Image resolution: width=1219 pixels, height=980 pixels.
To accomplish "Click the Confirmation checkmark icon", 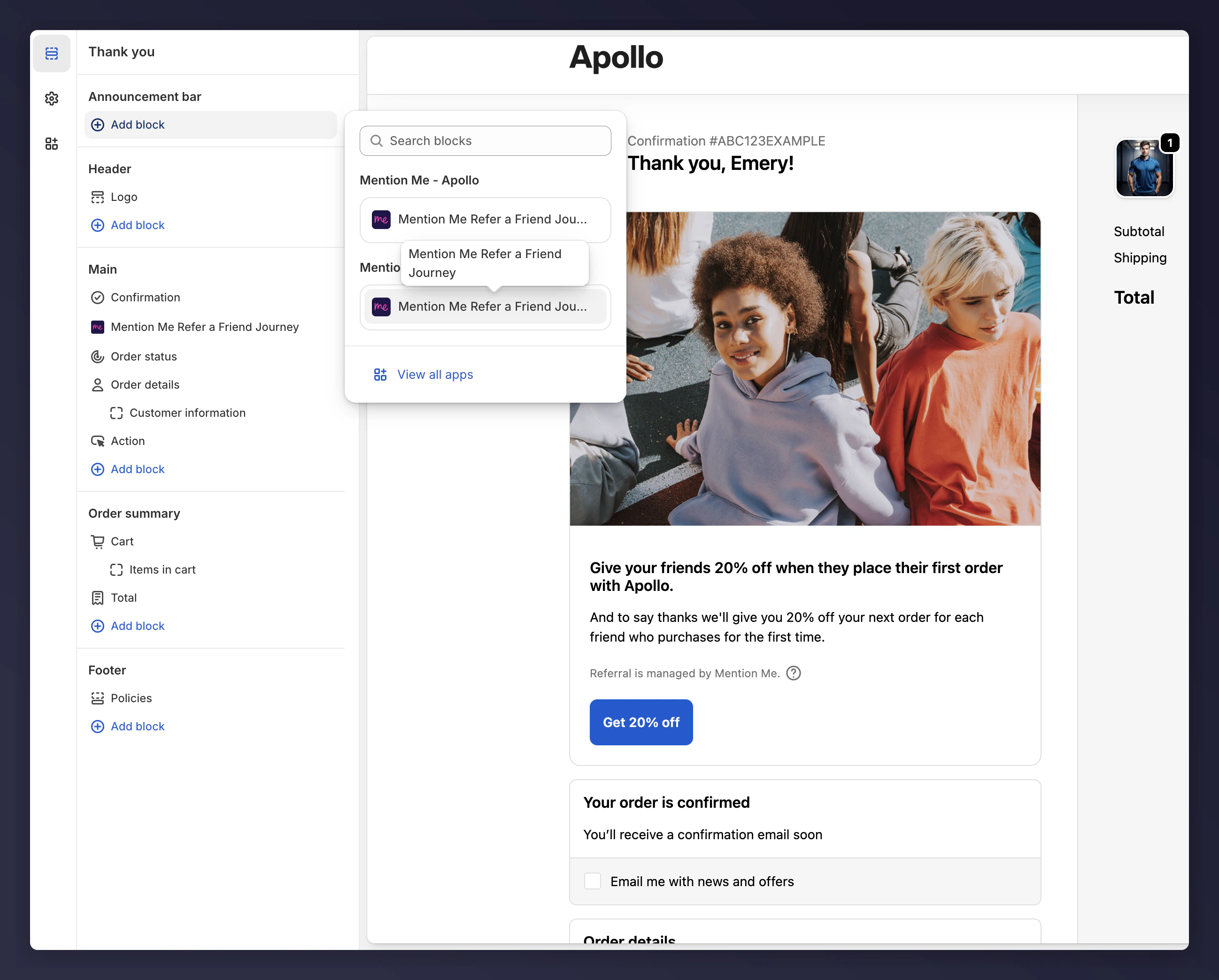I will click(97, 298).
